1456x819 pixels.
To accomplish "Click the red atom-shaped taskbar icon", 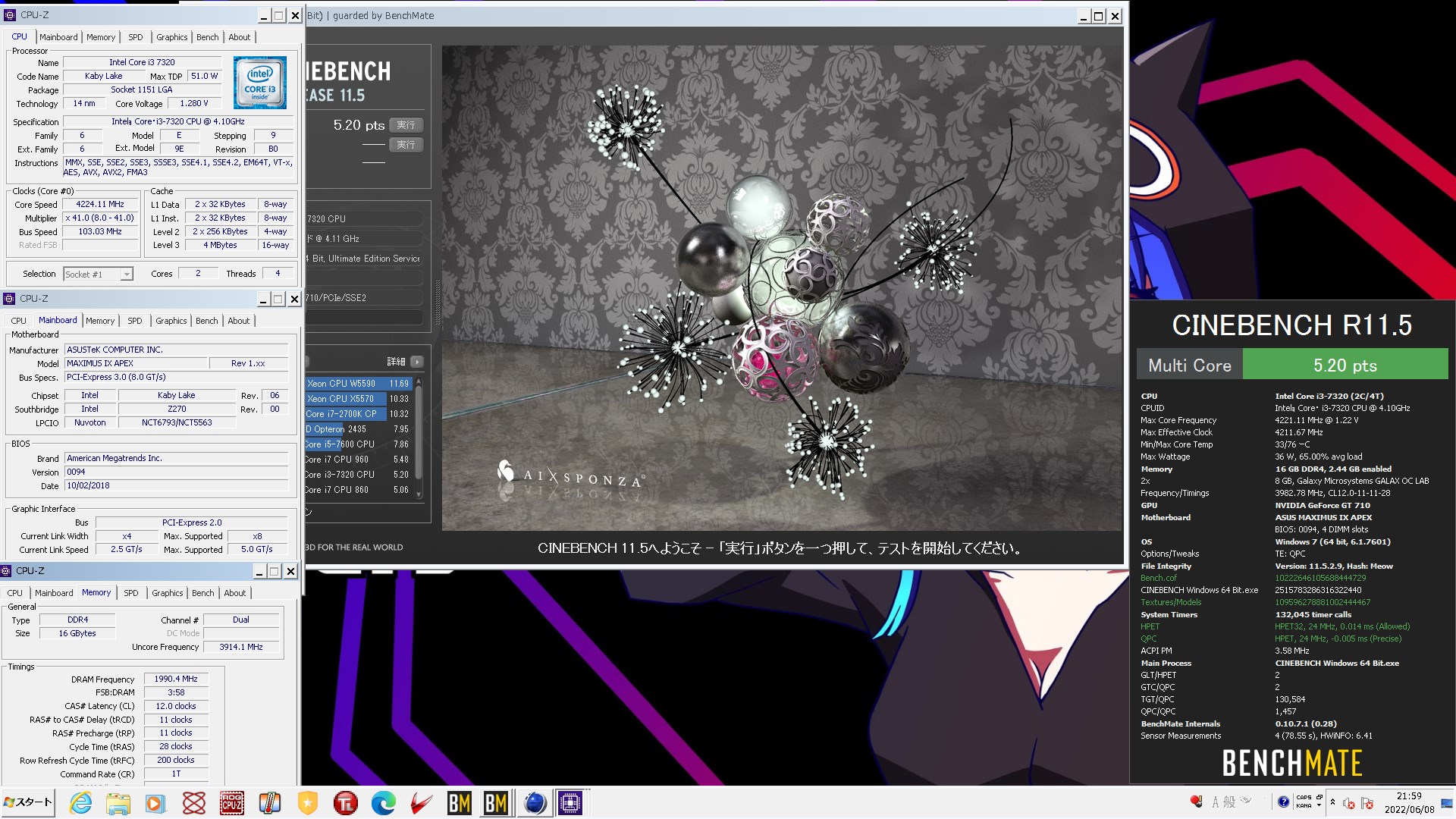I will click(194, 803).
